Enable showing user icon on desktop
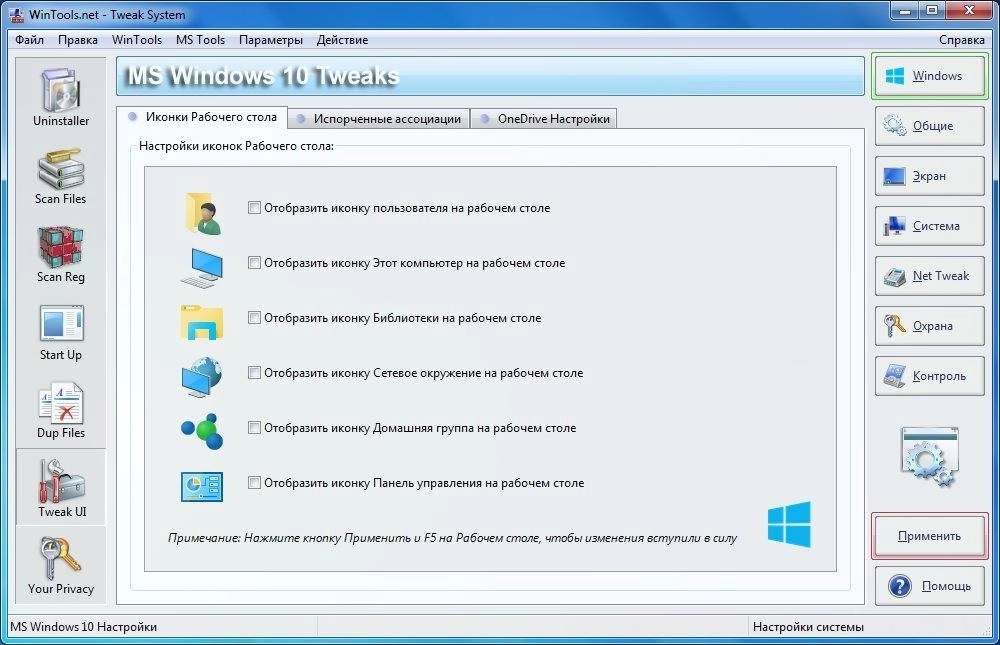The image size is (1000, 645). pos(254,207)
